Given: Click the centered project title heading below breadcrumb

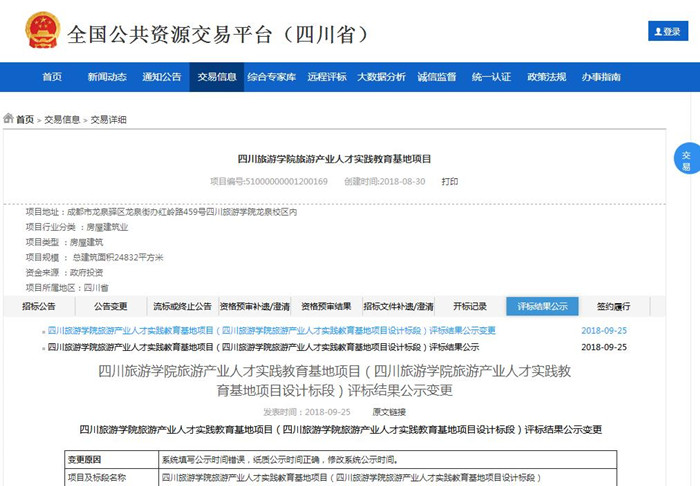Looking at the screenshot, I should click(x=334, y=159).
